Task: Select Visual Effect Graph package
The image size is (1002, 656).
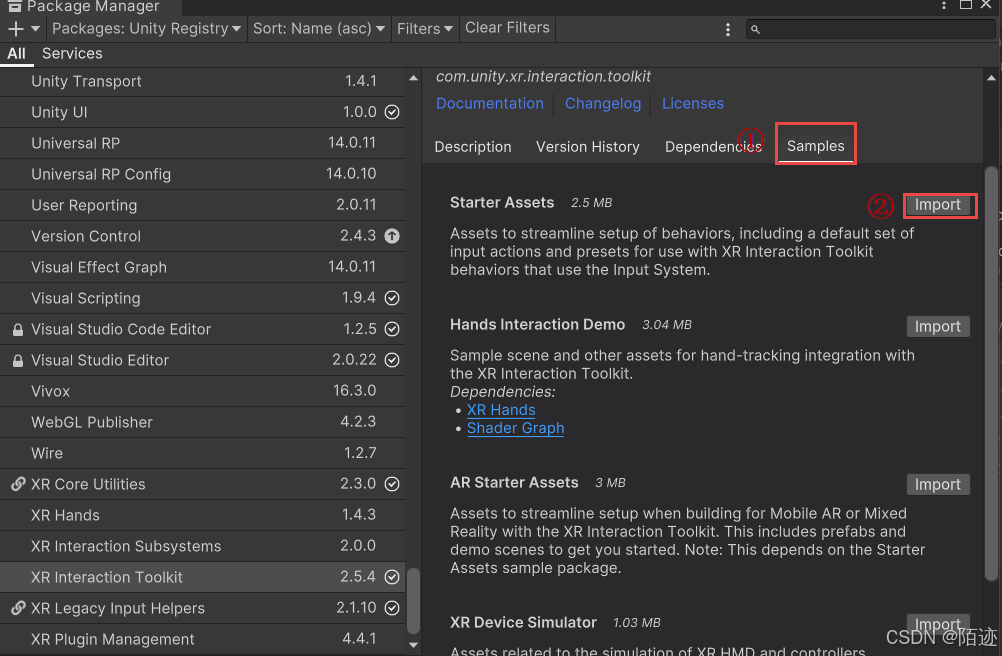Action: 203,267
